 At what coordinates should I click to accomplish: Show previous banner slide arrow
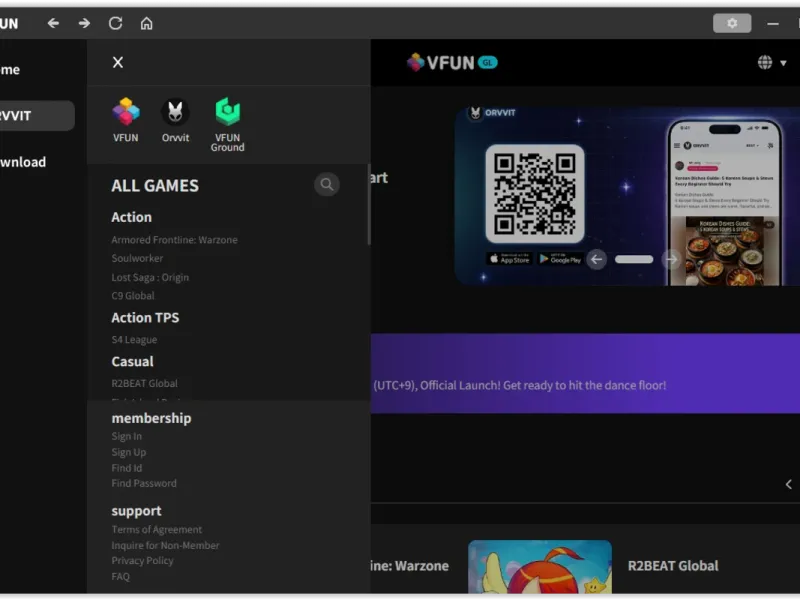[x=596, y=259]
